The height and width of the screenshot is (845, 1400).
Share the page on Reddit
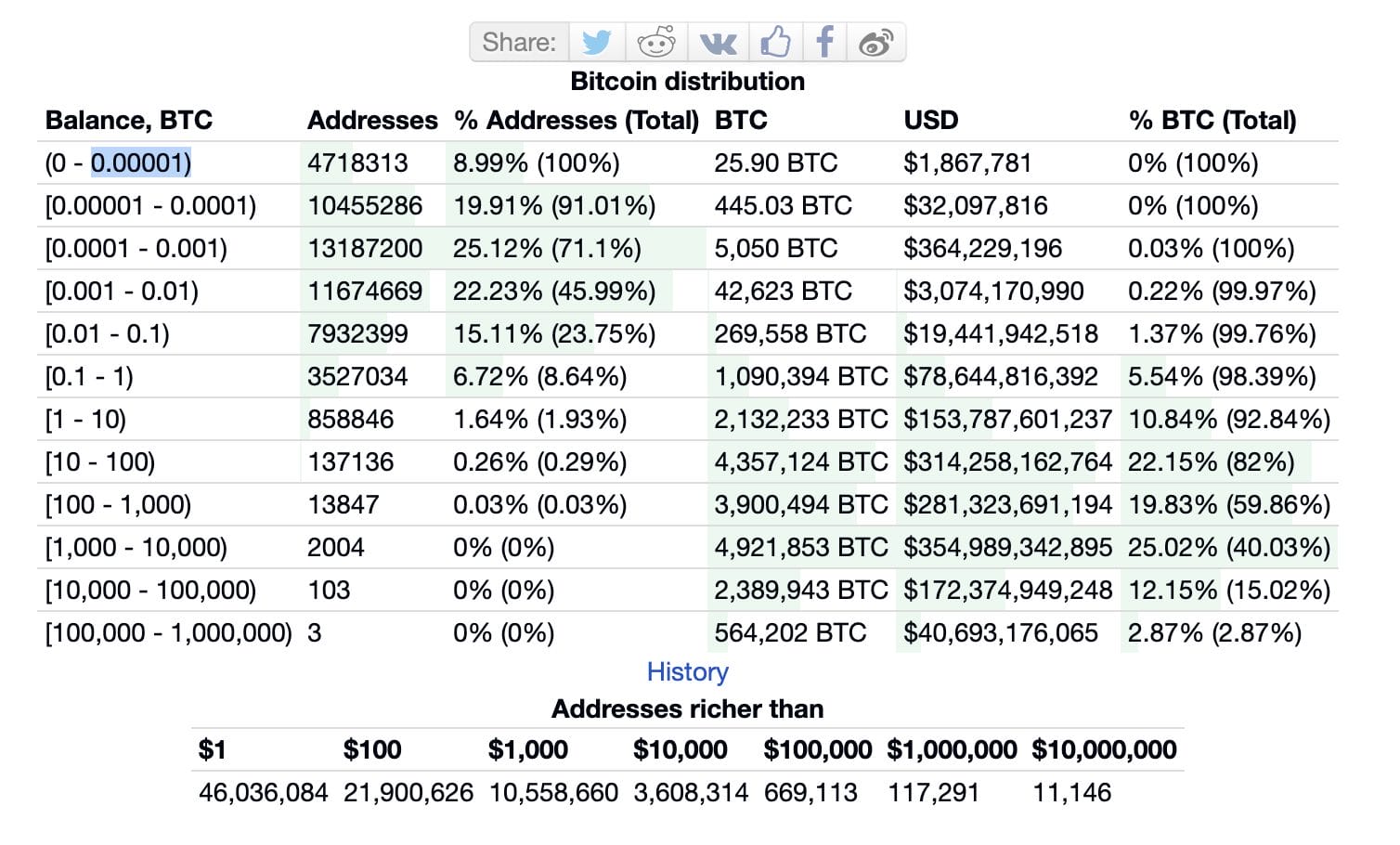[x=656, y=42]
